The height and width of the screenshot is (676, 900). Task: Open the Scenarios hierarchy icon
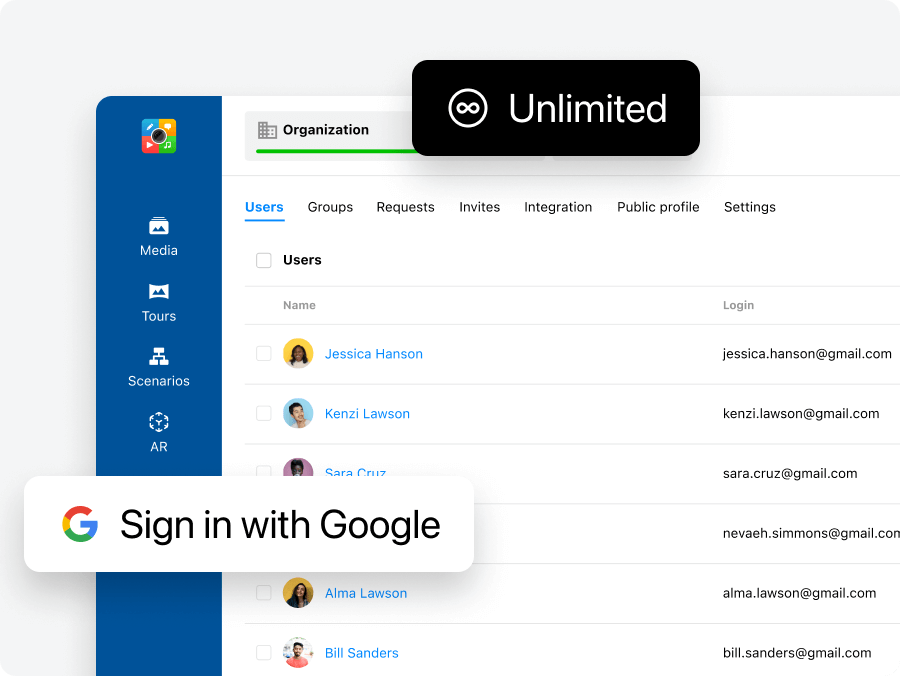pyautogui.click(x=158, y=356)
